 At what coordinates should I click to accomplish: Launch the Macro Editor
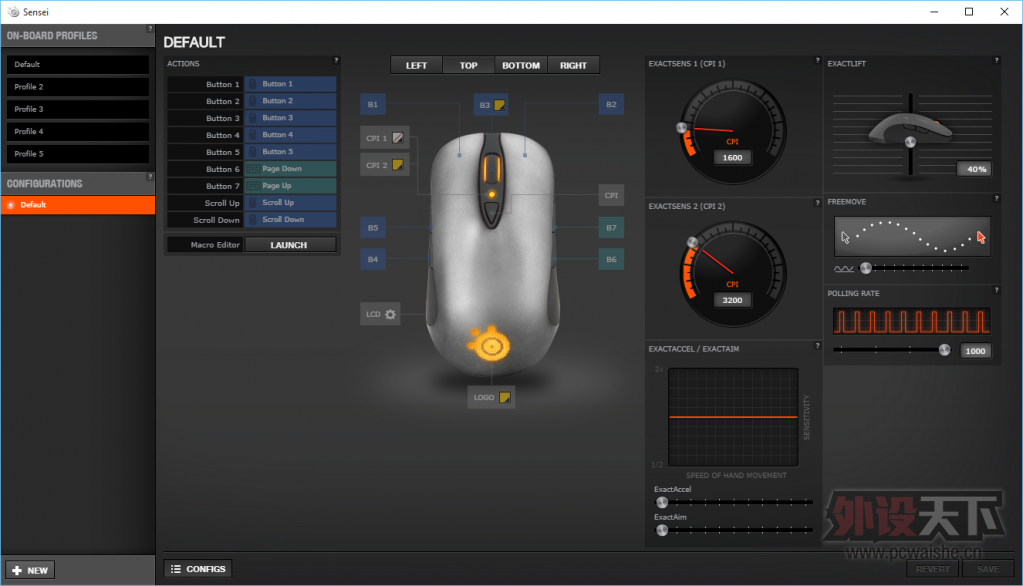pos(290,245)
